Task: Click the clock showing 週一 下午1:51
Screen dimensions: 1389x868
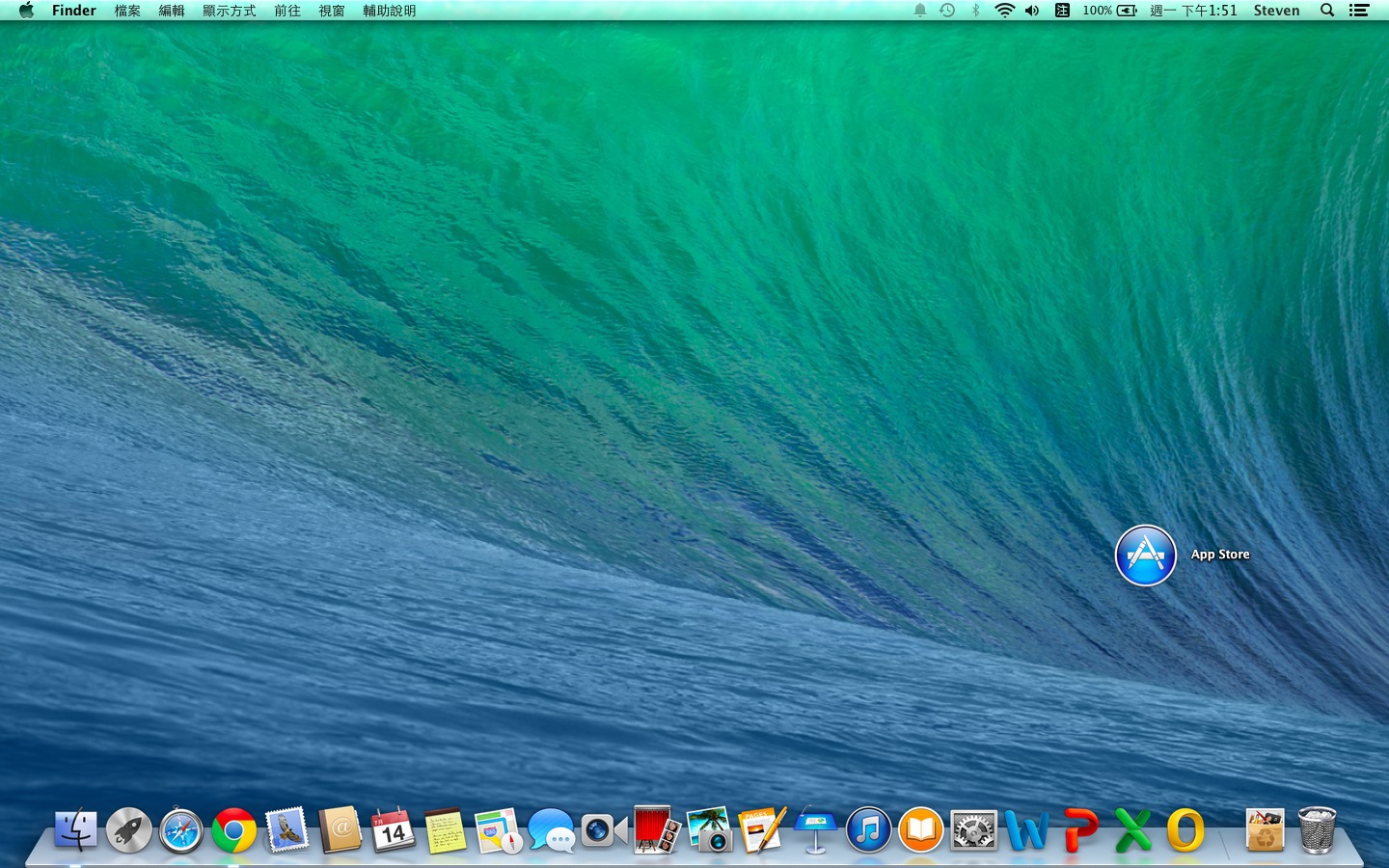Action: click(x=1193, y=11)
